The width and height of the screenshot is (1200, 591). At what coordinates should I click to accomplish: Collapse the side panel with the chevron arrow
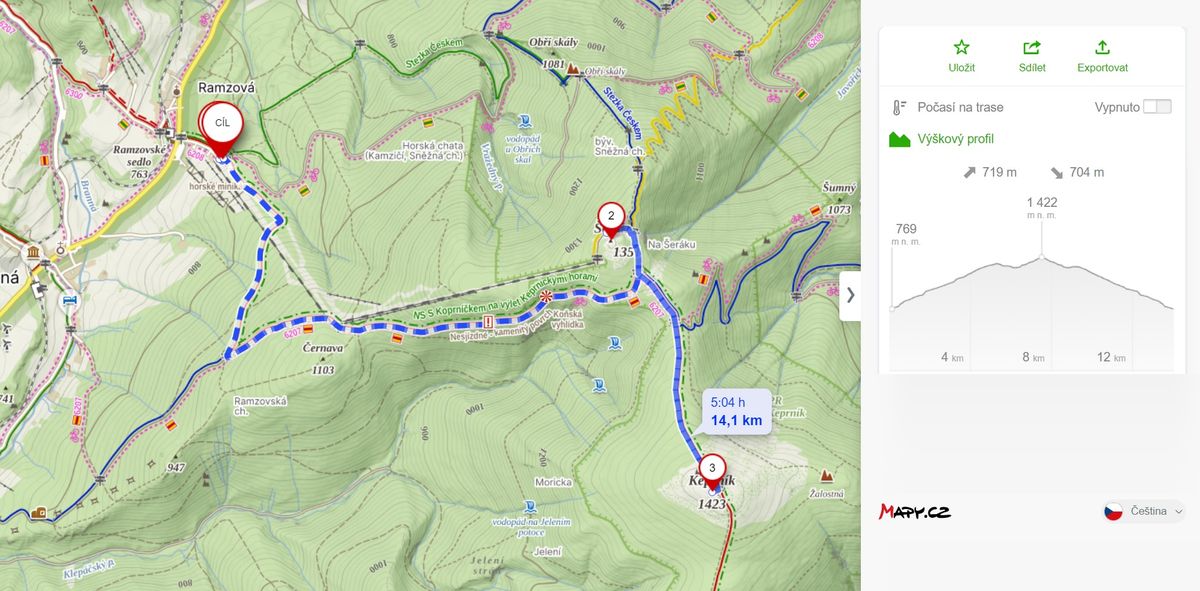click(x=850, y=295)
